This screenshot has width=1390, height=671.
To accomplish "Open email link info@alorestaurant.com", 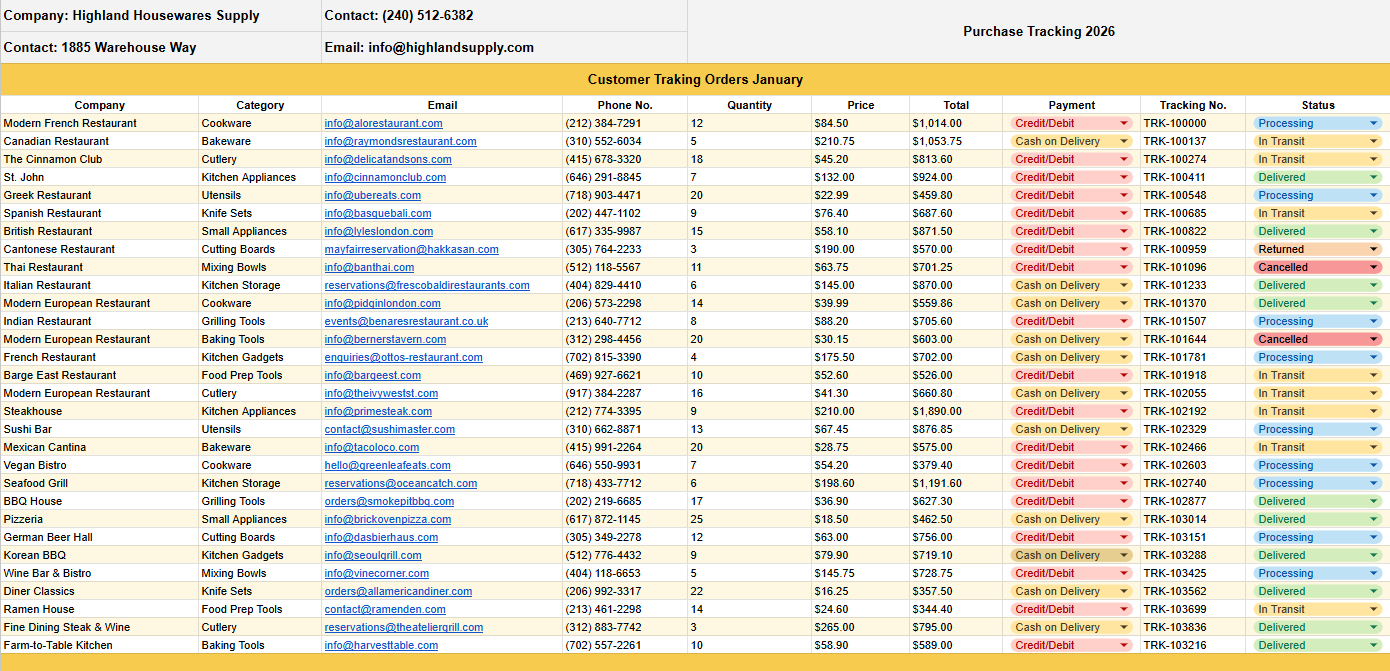I will point(383,123).
